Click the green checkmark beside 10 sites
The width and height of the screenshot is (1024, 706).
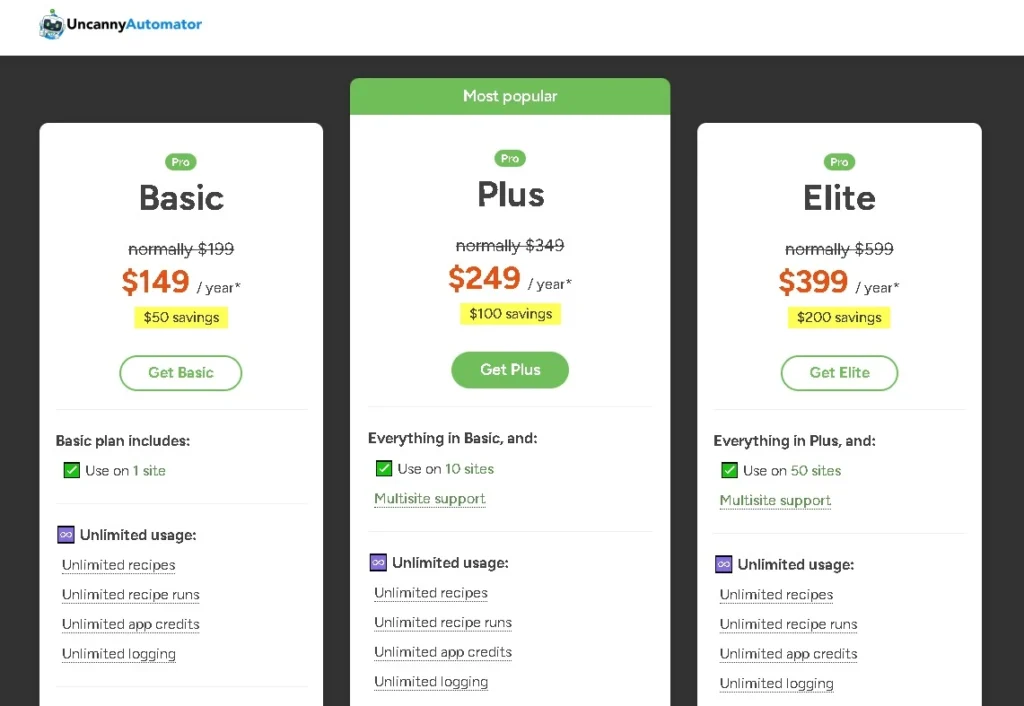pyautogui.click(x=384, y=468)
